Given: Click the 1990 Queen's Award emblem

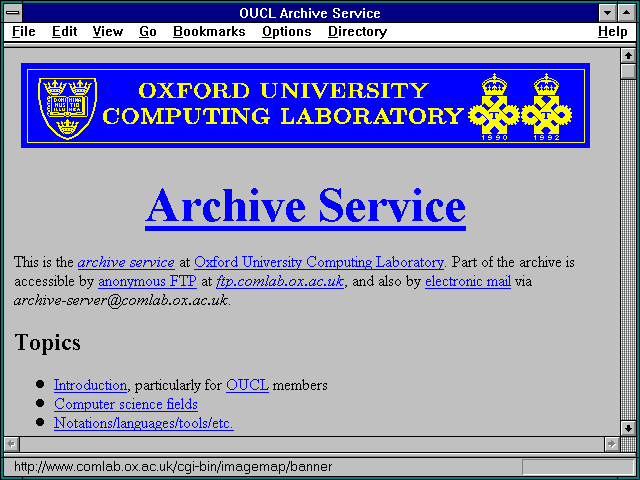Looking at the screenshot, I should (x=494, y=107).
